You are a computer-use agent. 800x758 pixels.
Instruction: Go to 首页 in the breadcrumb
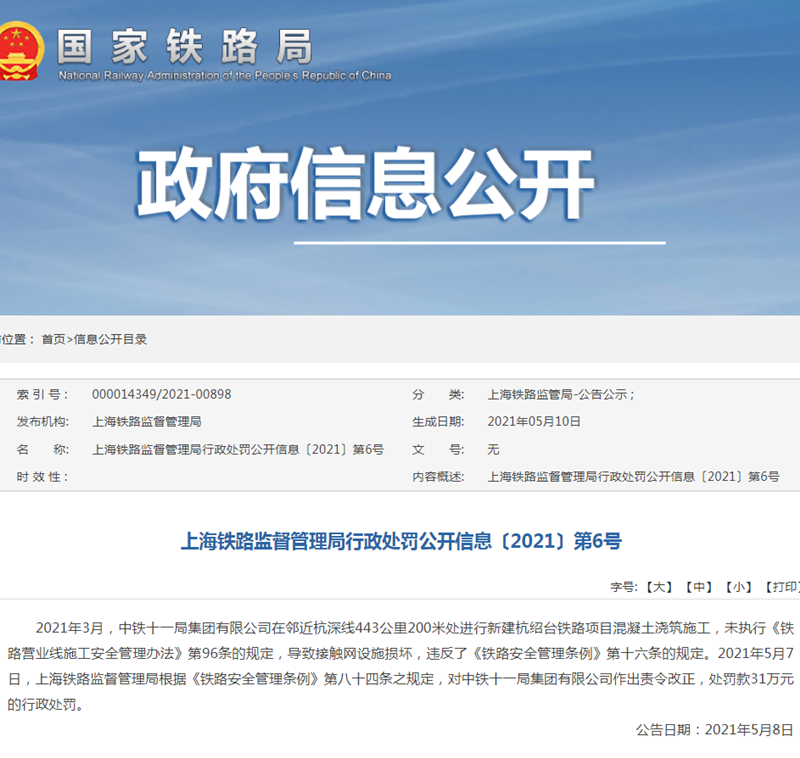tap(54, 339)
